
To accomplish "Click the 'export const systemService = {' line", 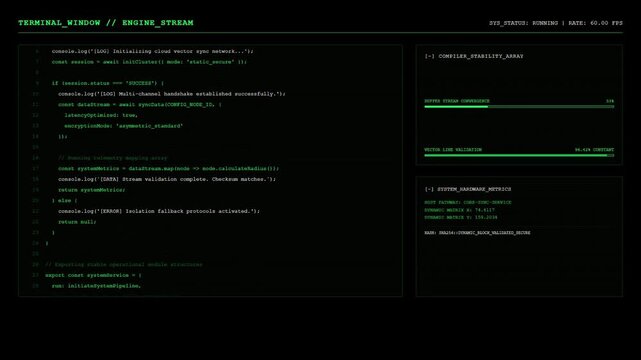I will coord(93,275).
